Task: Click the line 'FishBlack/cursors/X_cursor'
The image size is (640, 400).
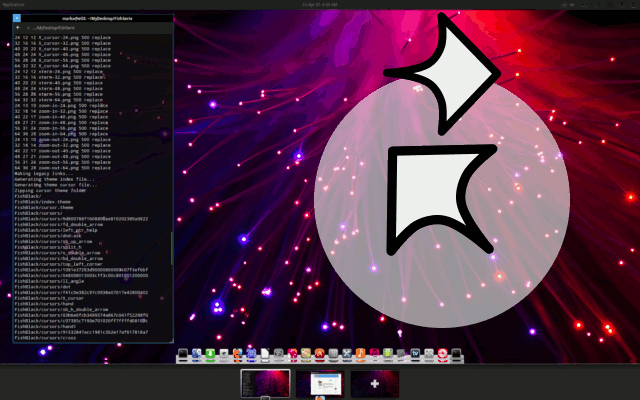Action: pyautogui.click(x=49, y=298)
